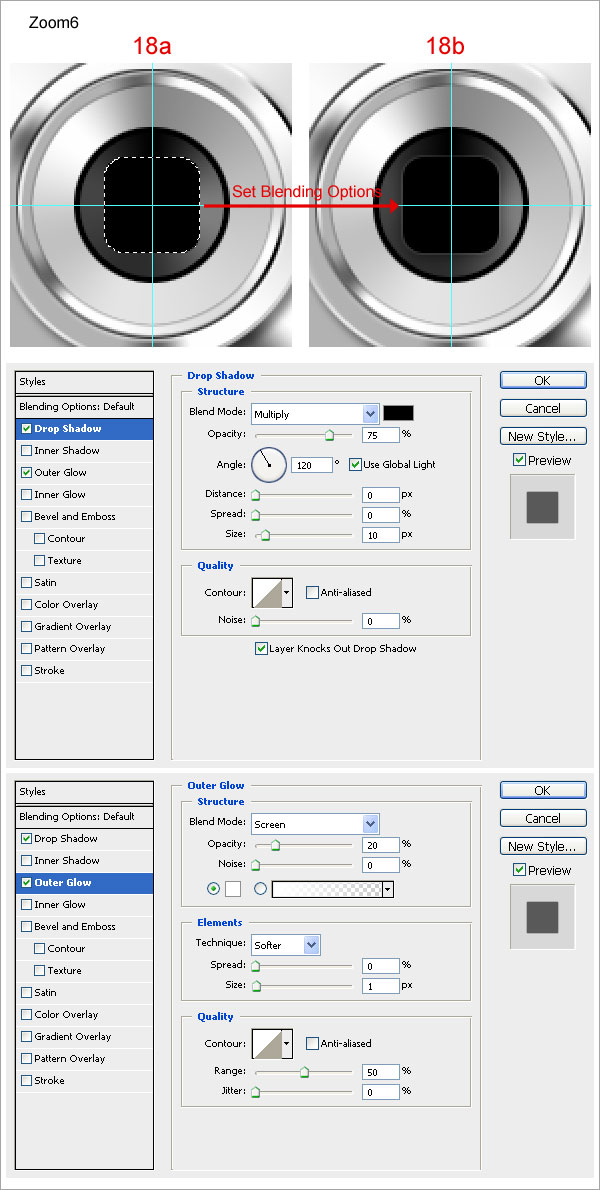Click the glow gradient preview bar

(327, 889)
